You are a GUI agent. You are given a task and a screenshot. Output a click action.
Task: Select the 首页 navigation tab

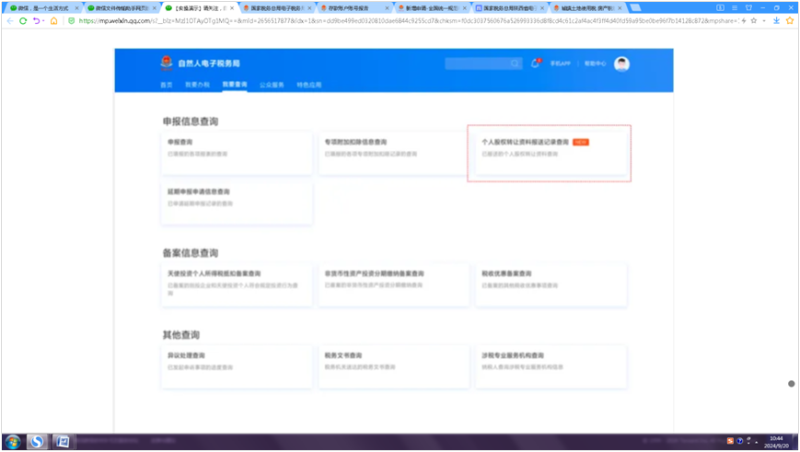click(167, 86)
